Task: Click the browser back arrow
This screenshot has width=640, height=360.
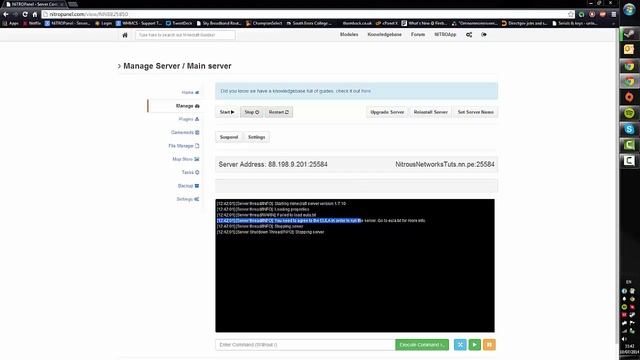Action: 6,14
